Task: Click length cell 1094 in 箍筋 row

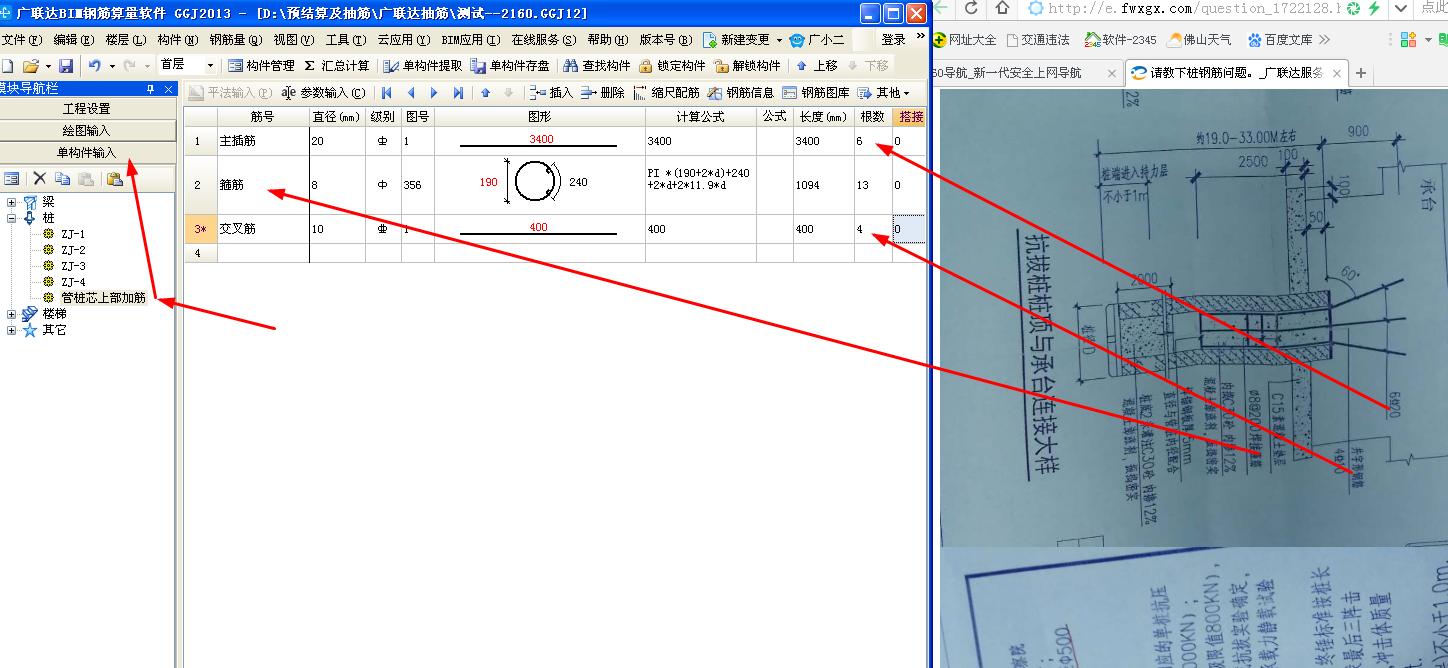Action: (x=823, y=185)
